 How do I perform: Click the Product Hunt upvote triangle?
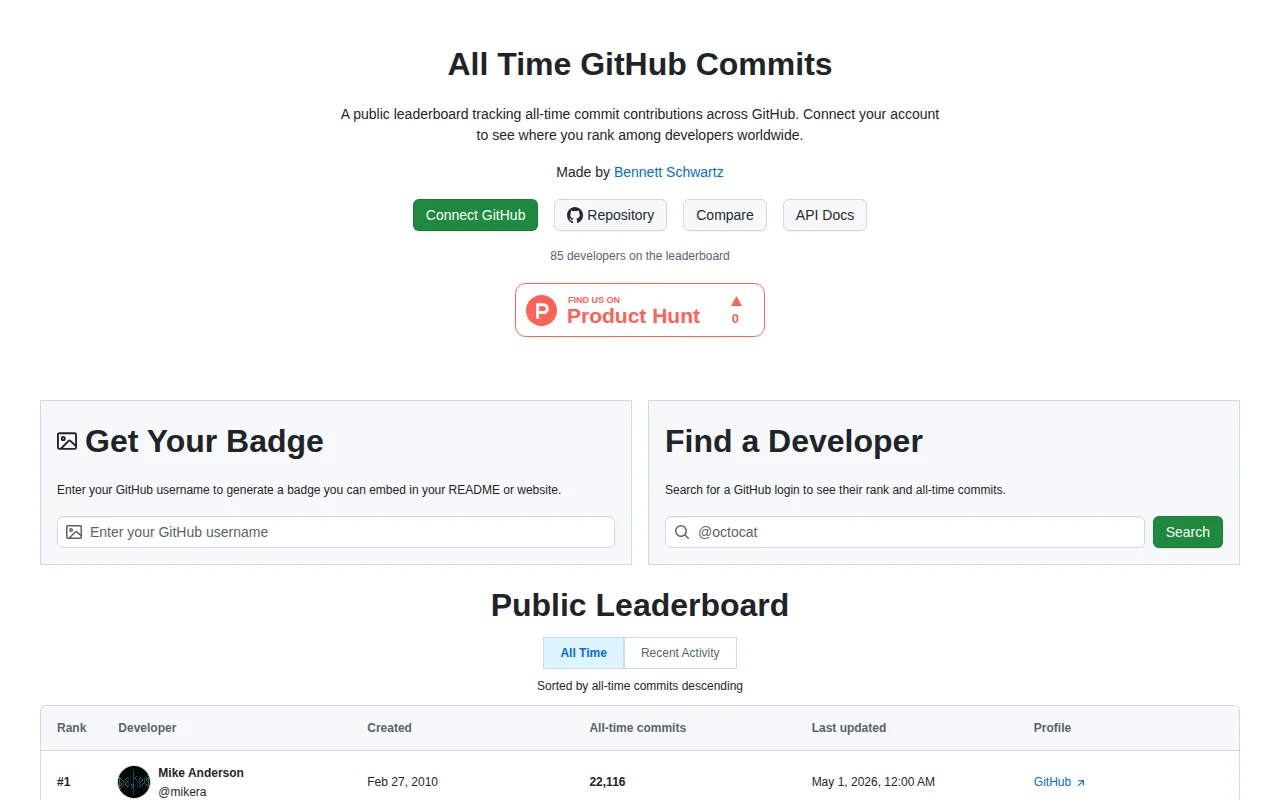pos(736,301)
